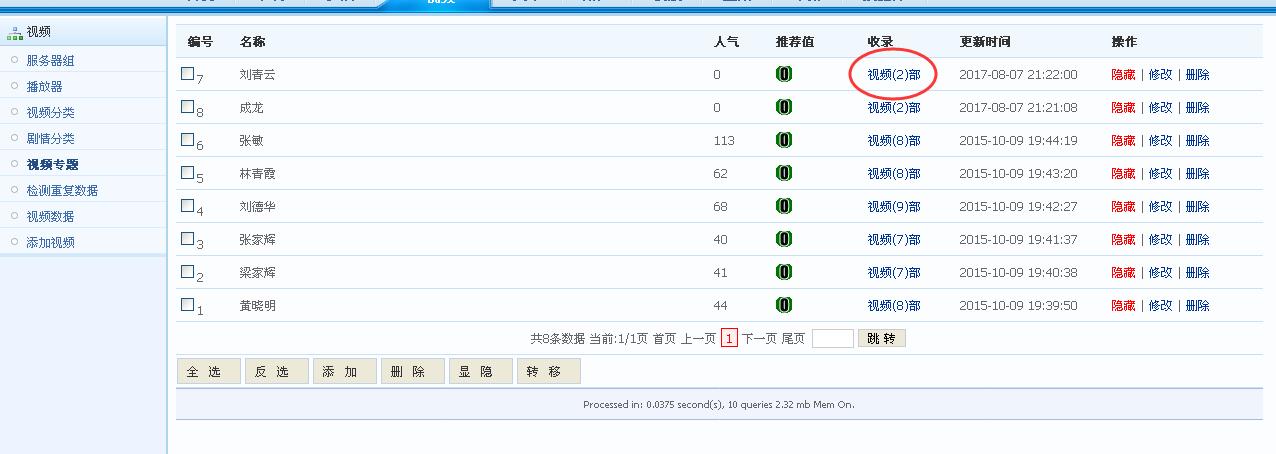Viewport: 1276px width, 454px height.
Task: Click the 人气 column header
Action: (x=726, y=42)
